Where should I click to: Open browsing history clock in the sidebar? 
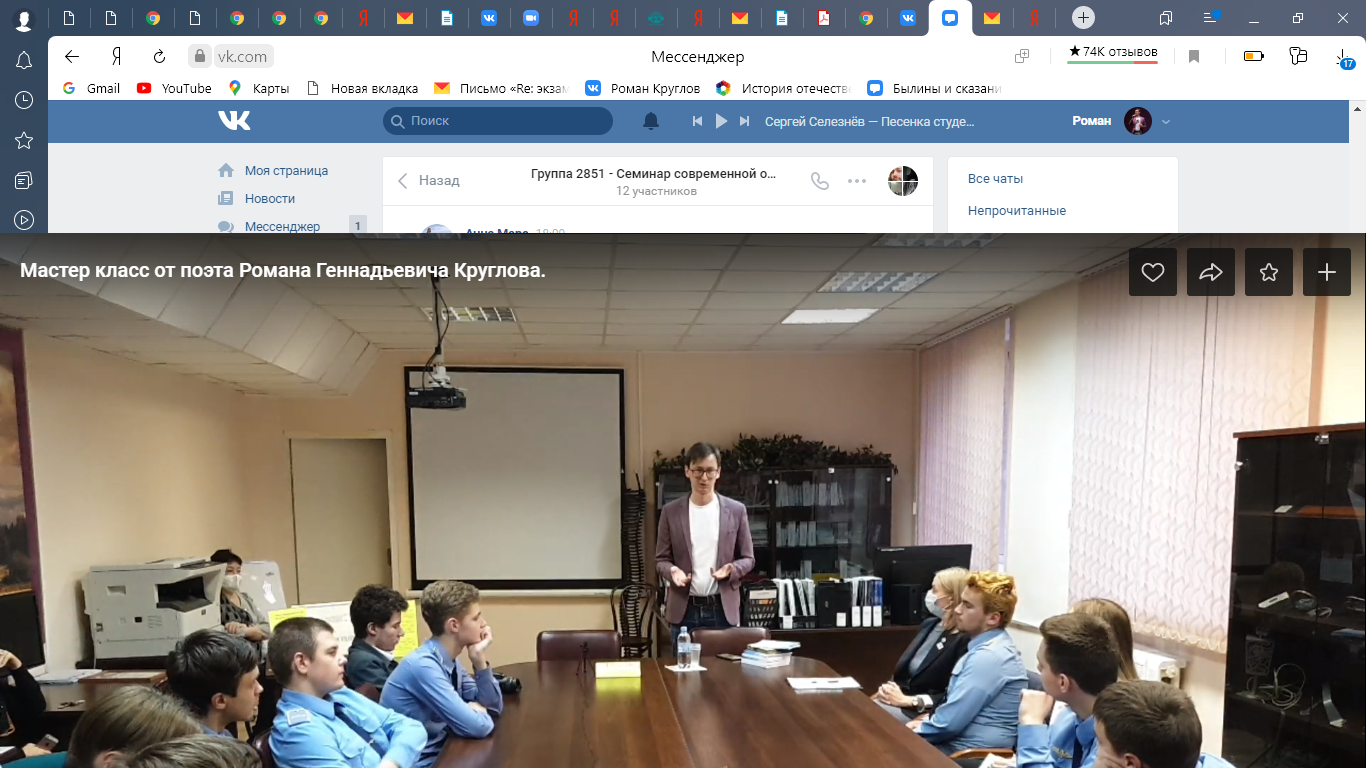click(23, 100)
